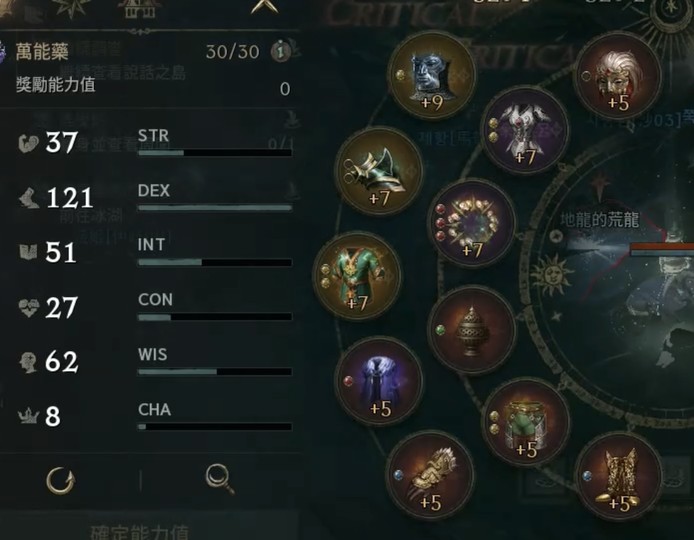Select the +5 golden boots slot
The height and width of the screenshot is (540, 694).
coord(618,475)
